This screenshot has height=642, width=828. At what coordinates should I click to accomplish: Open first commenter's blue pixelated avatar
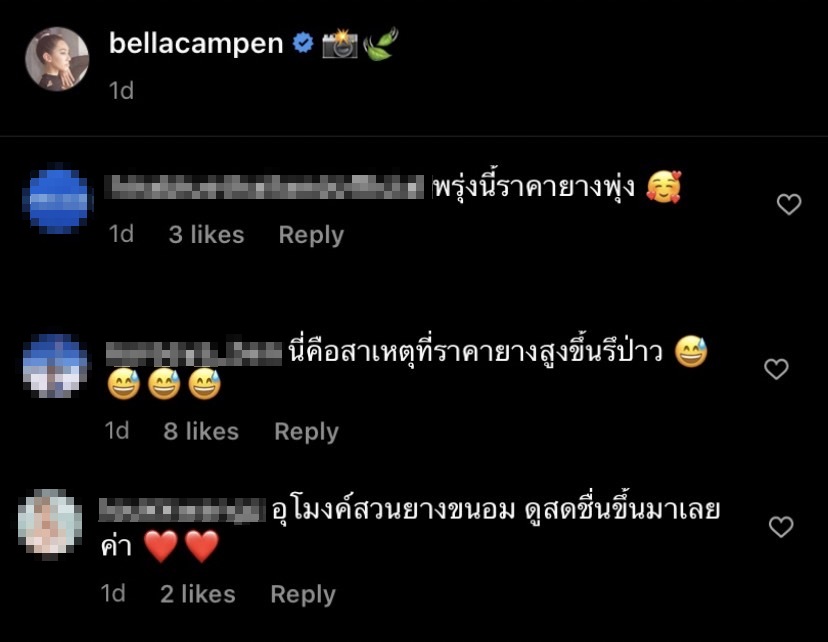coord(58,199)
